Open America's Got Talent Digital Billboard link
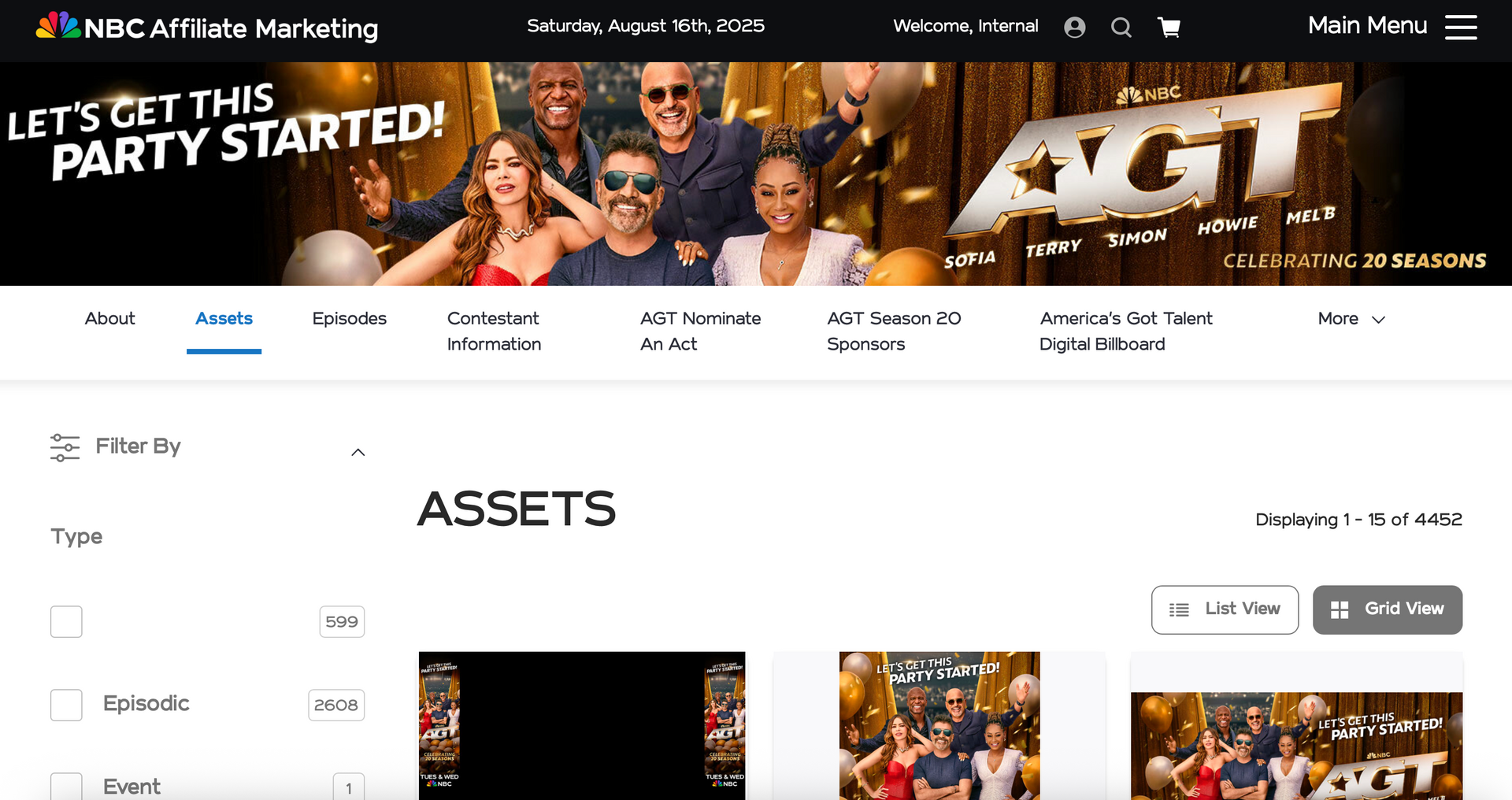Screen dimensions: 1512x800 point(1126,331)
